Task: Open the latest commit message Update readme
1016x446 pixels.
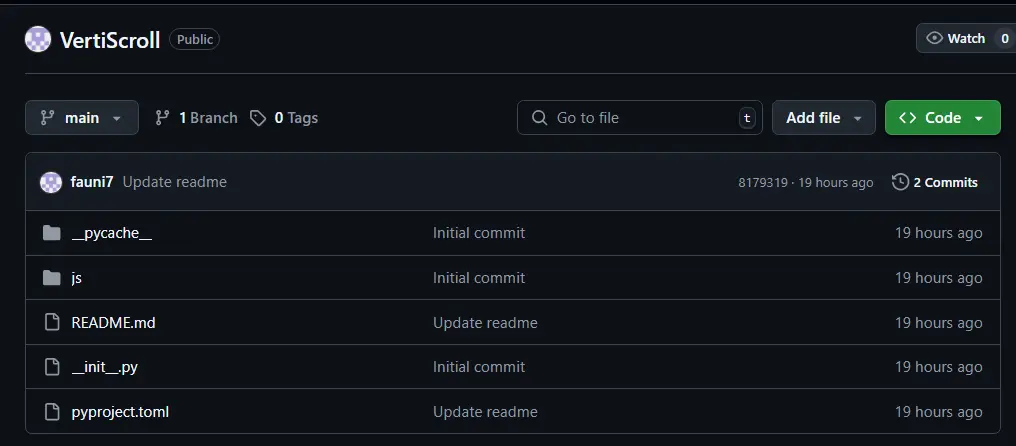Action: click(x=174, y=182)
